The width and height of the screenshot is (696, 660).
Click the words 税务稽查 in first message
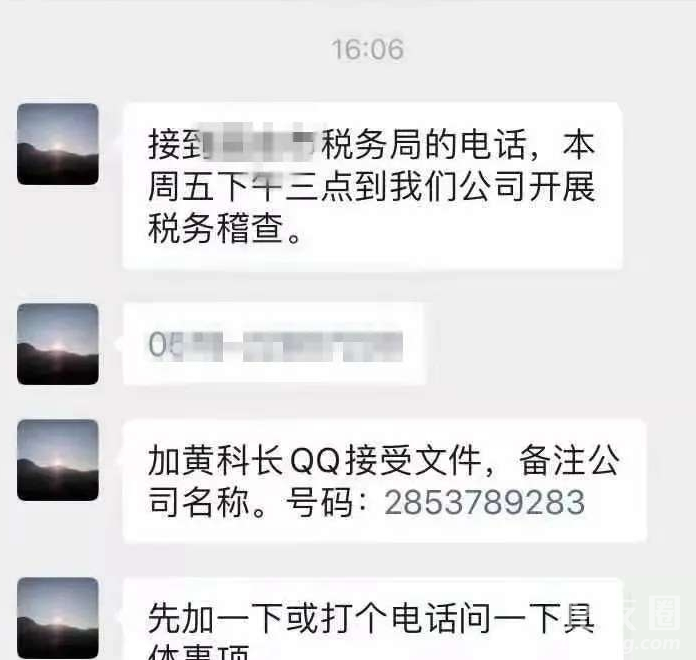coord(216,229)
